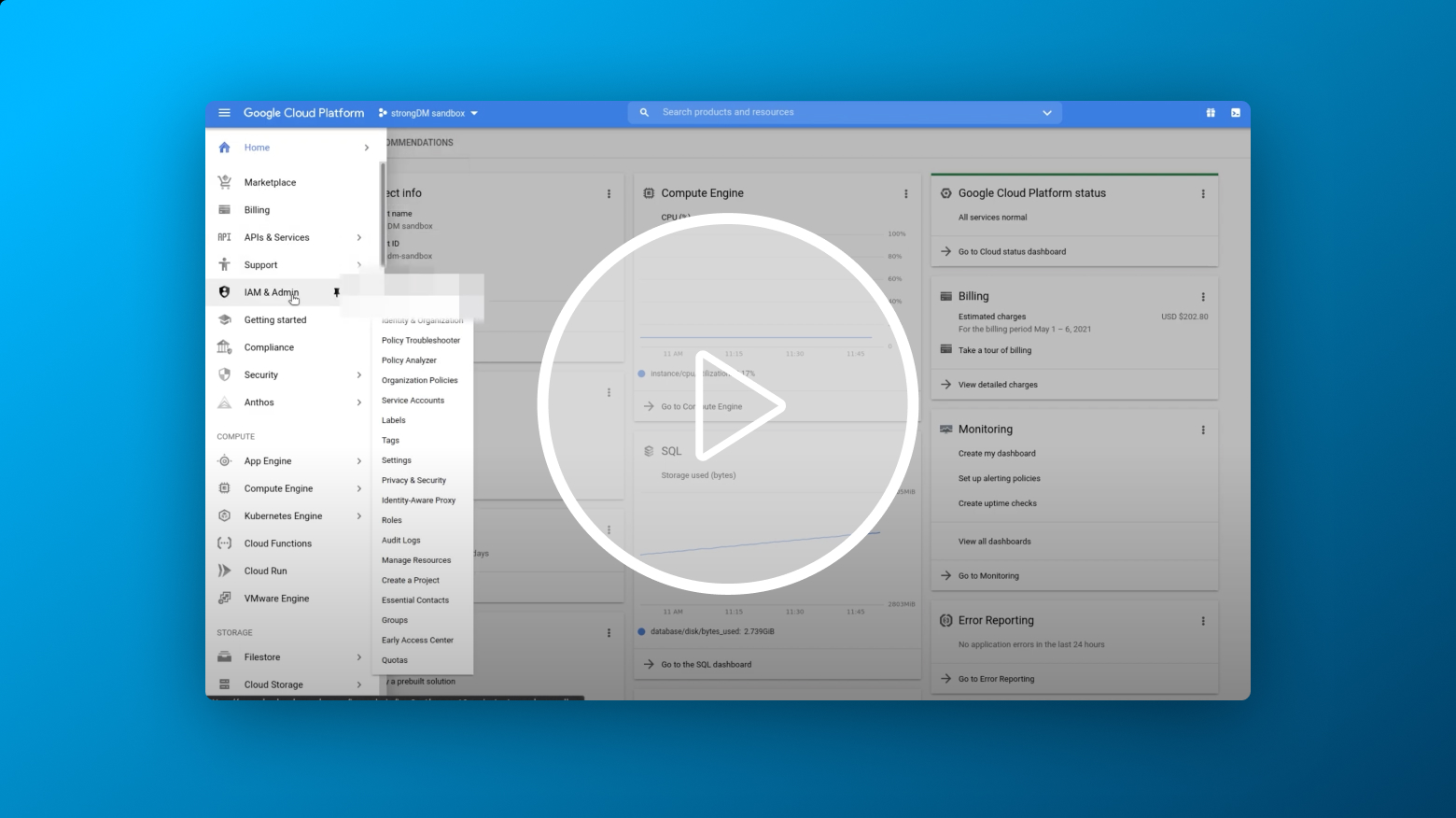Choose Policy Analyzer in the submenu
This screenshot has height=818, width=1456.
(x=409, y=360)
